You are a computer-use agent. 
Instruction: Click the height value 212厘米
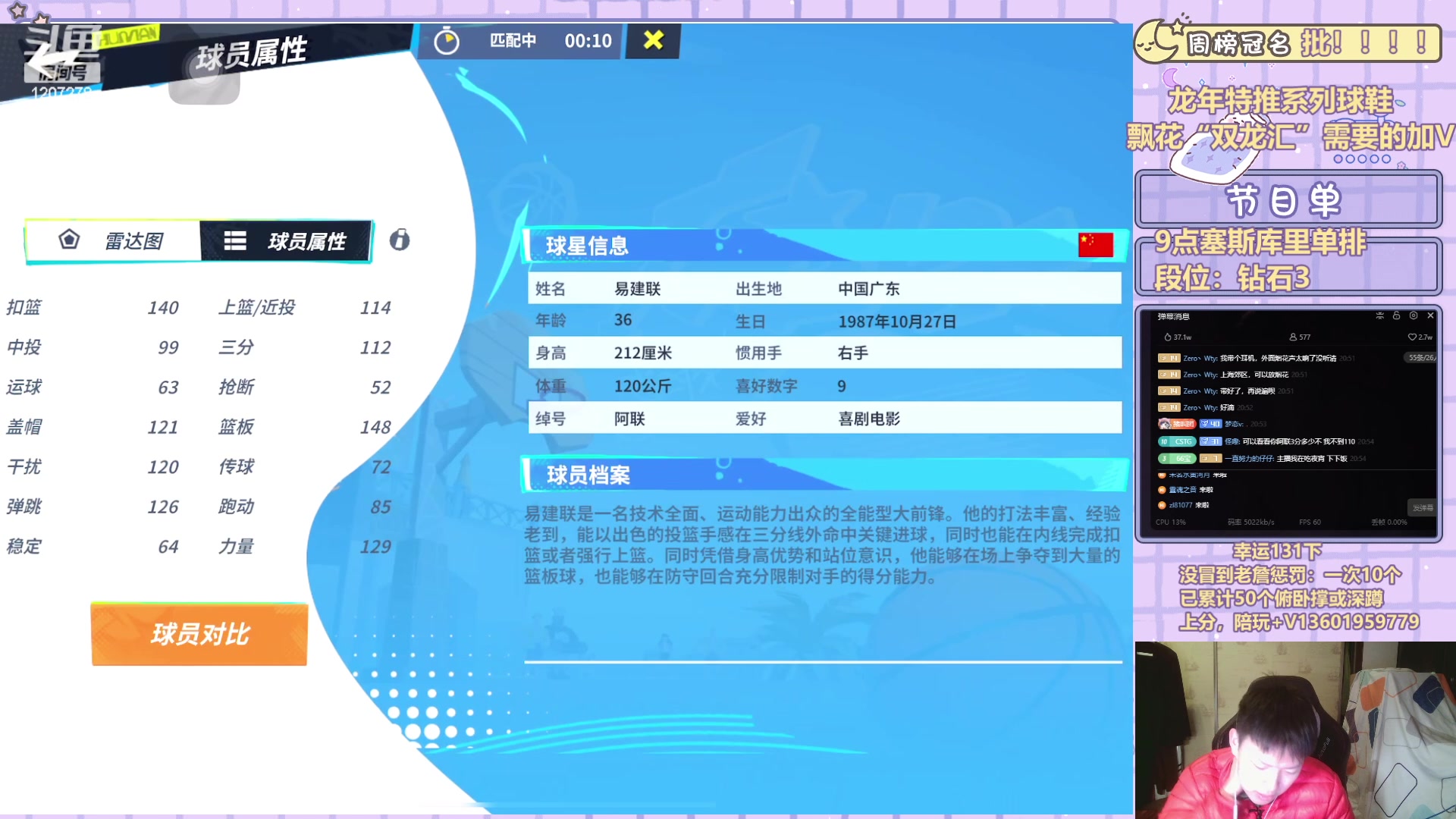[x=643, y=353]
